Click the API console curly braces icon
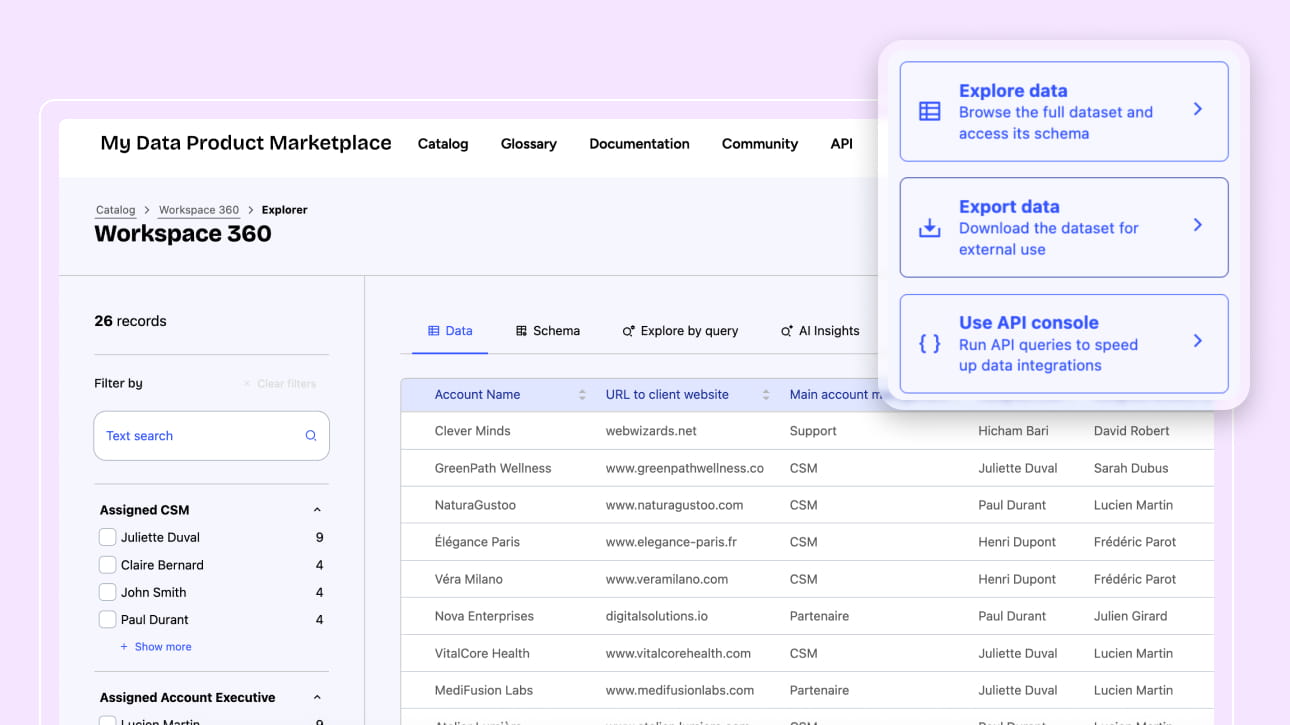The width and height of the screenshot is (1290, 725). click(x=929, y=344)
